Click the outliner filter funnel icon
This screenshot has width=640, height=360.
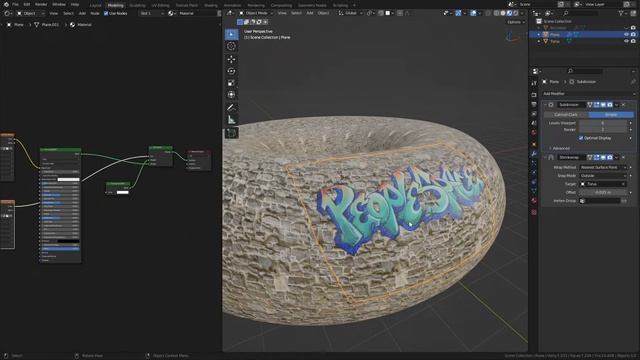click(x=621, y=13)
